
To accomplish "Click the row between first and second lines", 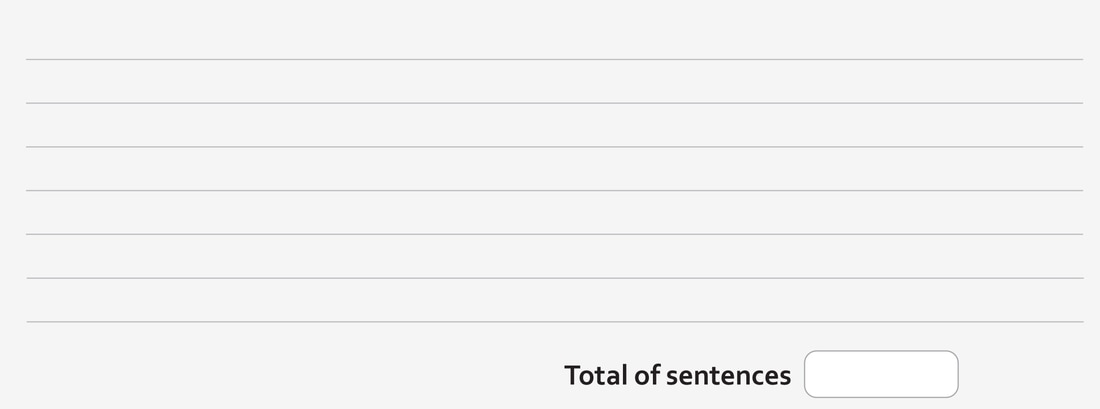I will tap(554, 81).
